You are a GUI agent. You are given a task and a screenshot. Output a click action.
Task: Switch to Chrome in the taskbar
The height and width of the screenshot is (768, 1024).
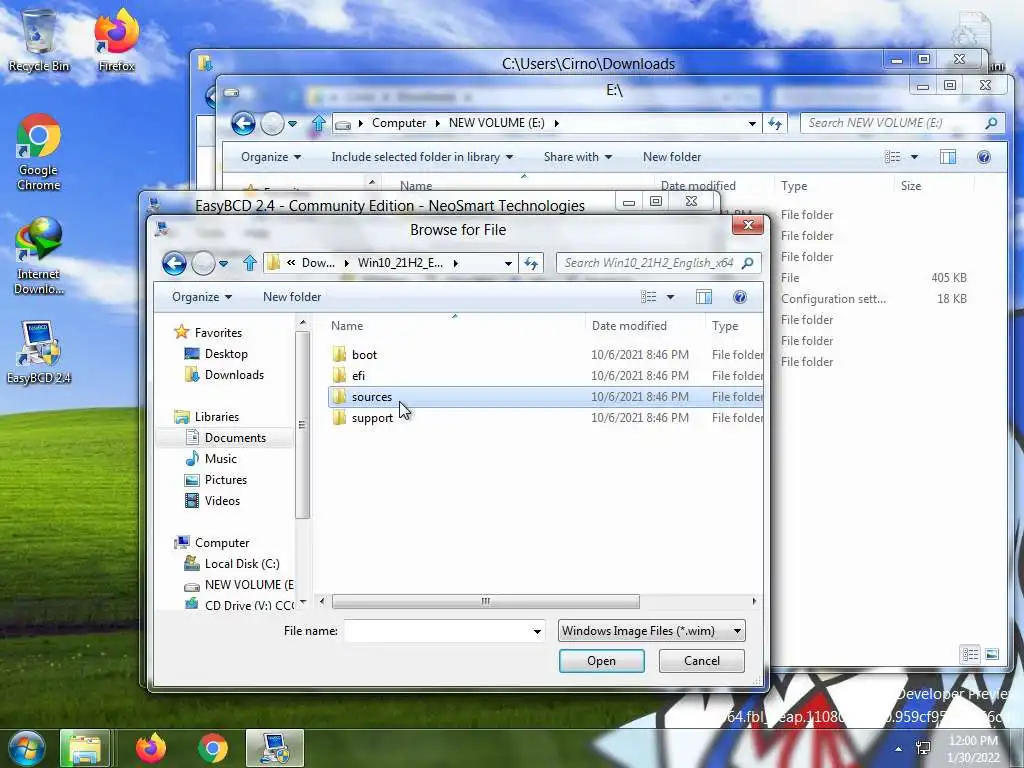(212, 748)
